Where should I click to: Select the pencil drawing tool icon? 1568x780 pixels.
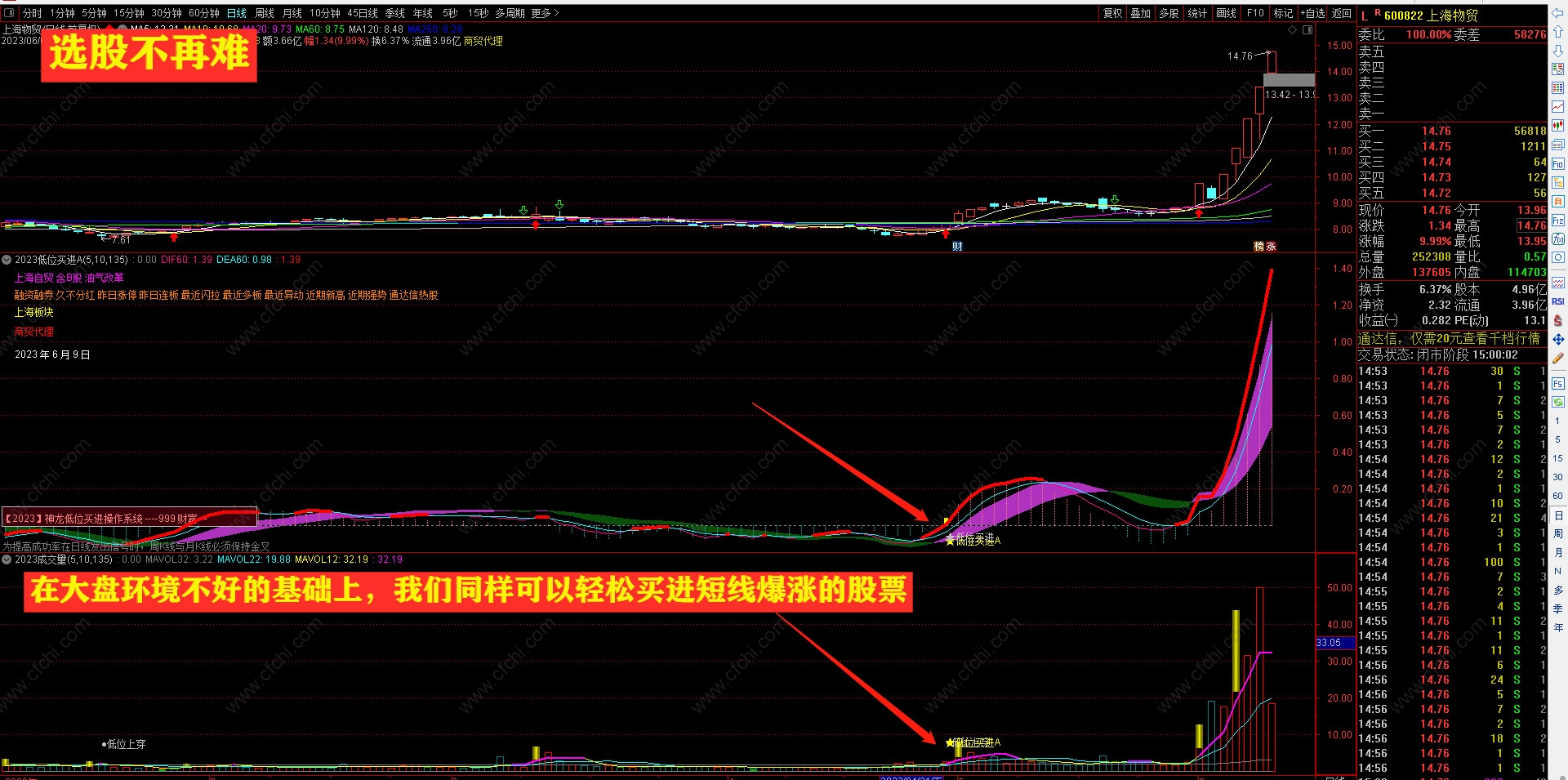pyautogui.click(x=1557, y=358)
